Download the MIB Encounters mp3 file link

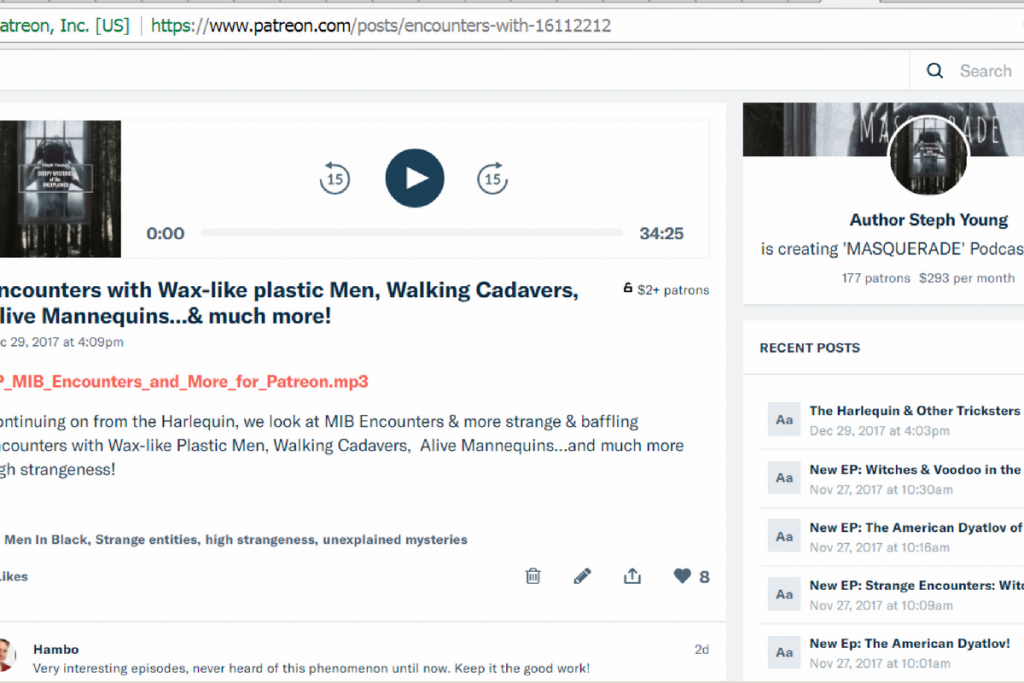184,381
